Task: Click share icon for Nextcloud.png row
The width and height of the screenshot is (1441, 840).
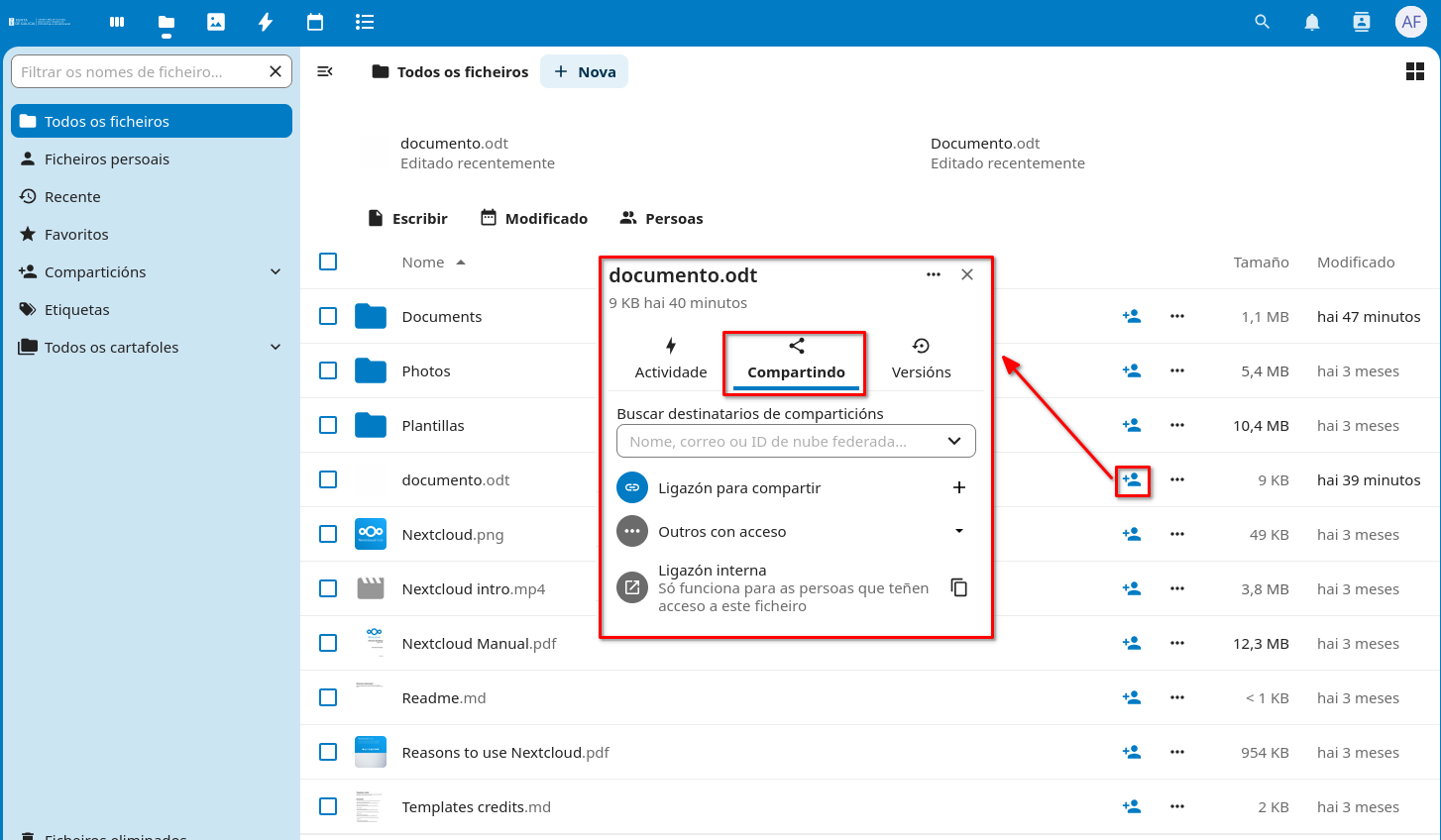Action: [x=1132, y=534]
